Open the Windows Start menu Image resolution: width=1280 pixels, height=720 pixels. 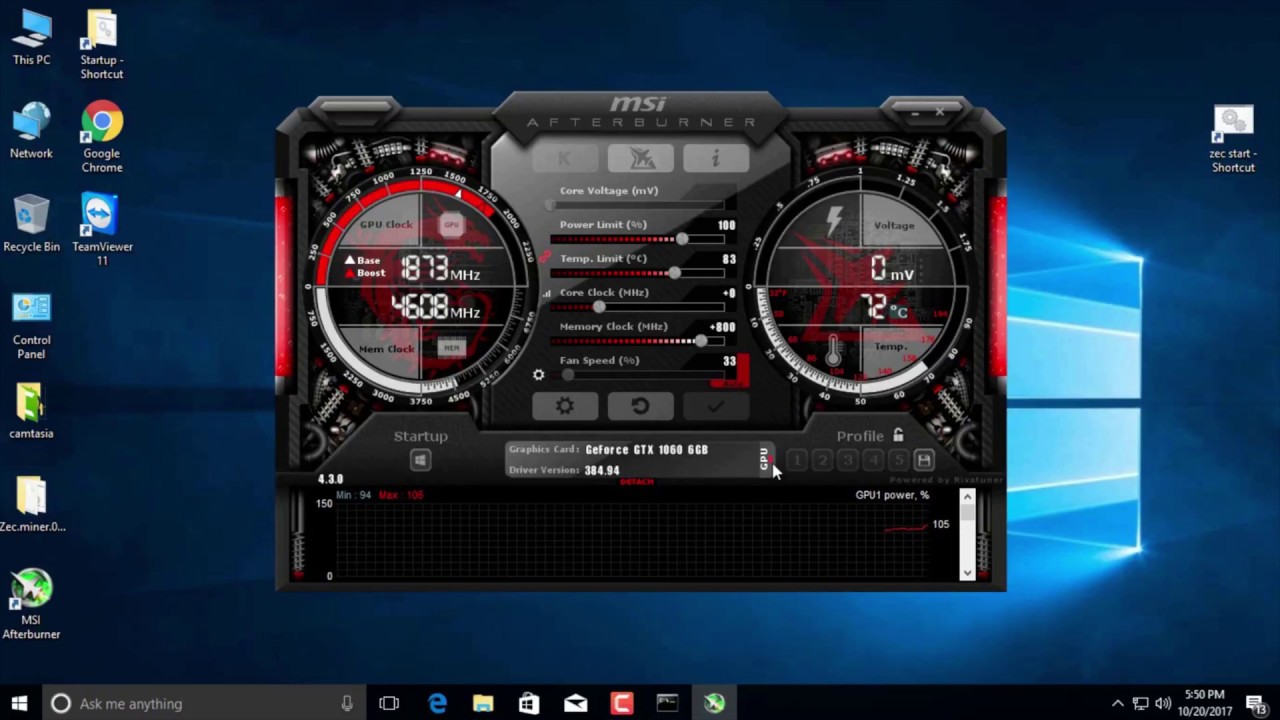[19, 704]
